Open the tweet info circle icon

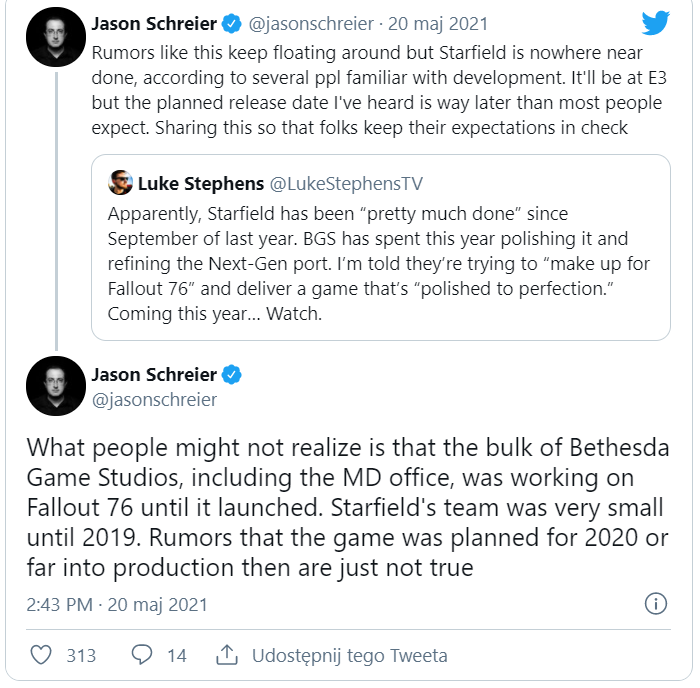pos(655,603)
